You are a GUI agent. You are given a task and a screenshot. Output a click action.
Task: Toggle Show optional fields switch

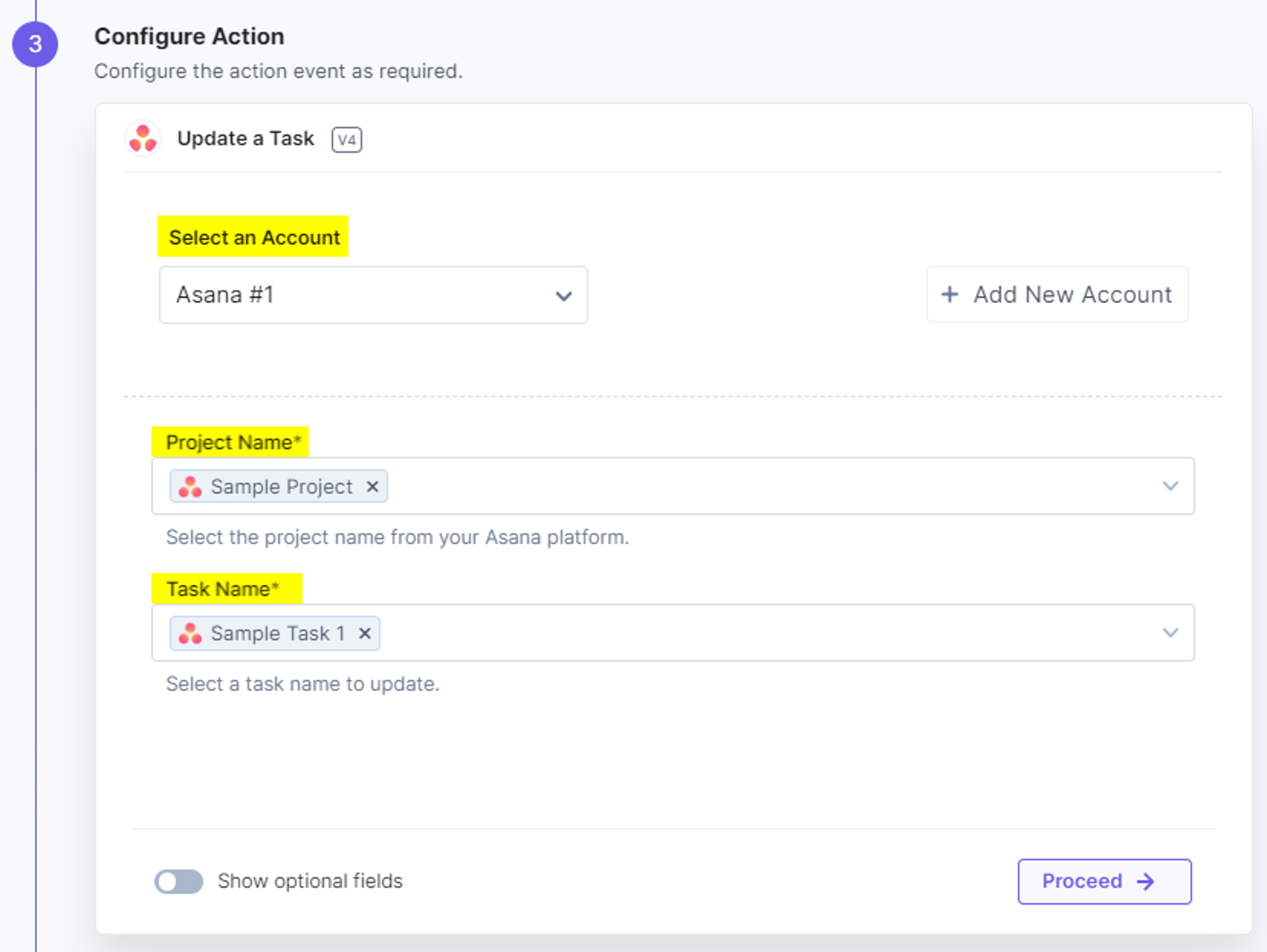[x=179, y=881]
